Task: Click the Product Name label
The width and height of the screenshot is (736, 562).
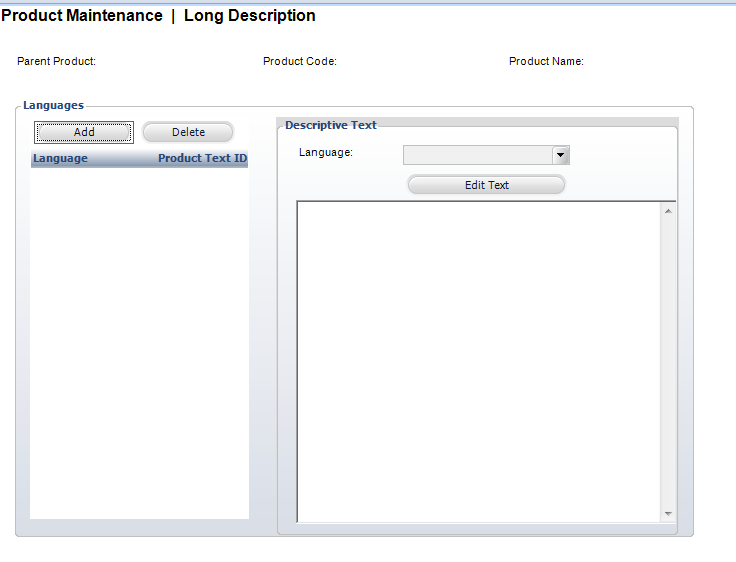Action: click(x=546, y=61)
